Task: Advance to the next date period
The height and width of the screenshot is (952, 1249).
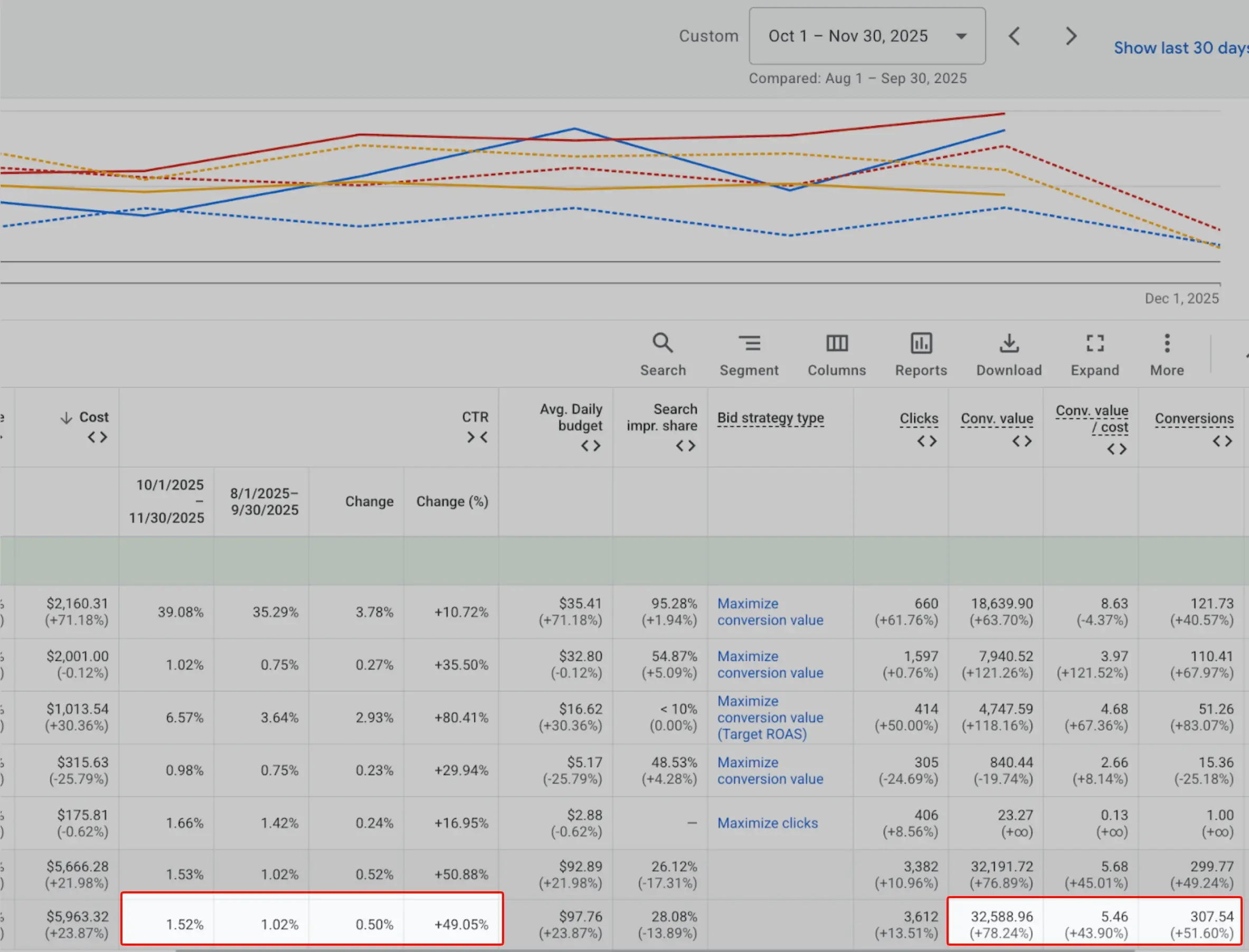Action: pyautogui.click(x=1070, y=36)
